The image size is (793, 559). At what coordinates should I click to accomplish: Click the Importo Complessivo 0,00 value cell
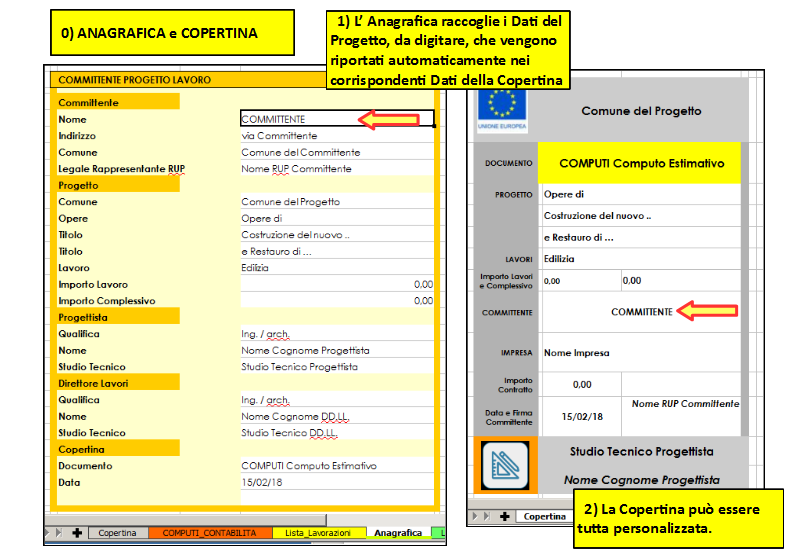(x=337, y=300)
